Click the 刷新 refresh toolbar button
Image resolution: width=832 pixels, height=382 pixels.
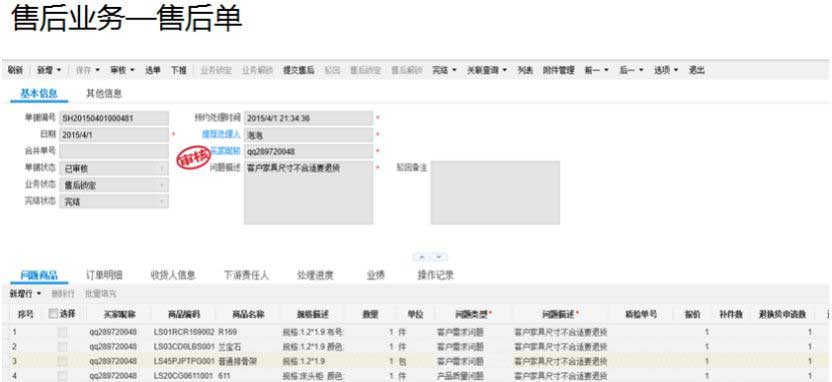tap(15, 70)
